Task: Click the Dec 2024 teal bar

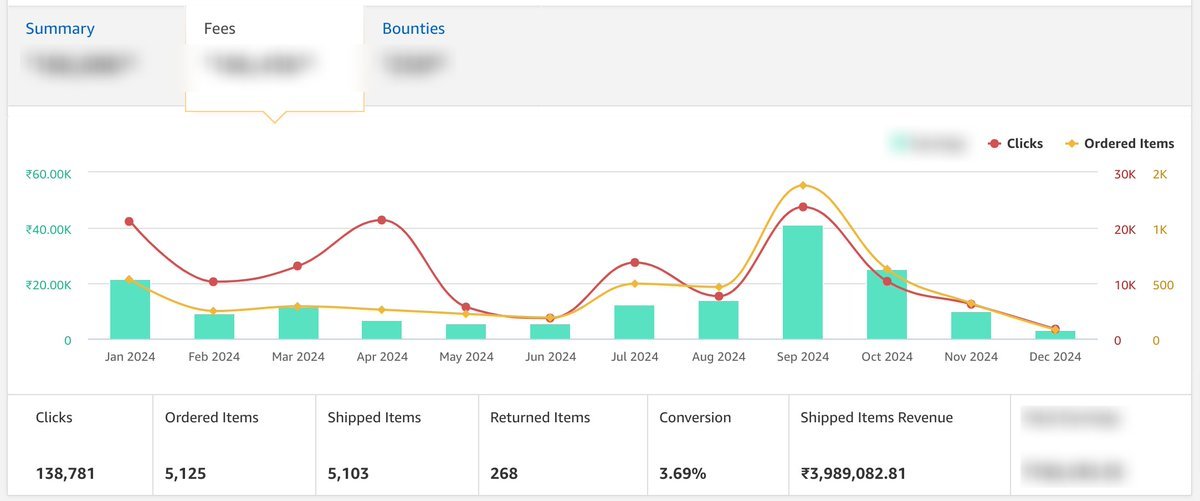Action: (x=1055, y=335)
